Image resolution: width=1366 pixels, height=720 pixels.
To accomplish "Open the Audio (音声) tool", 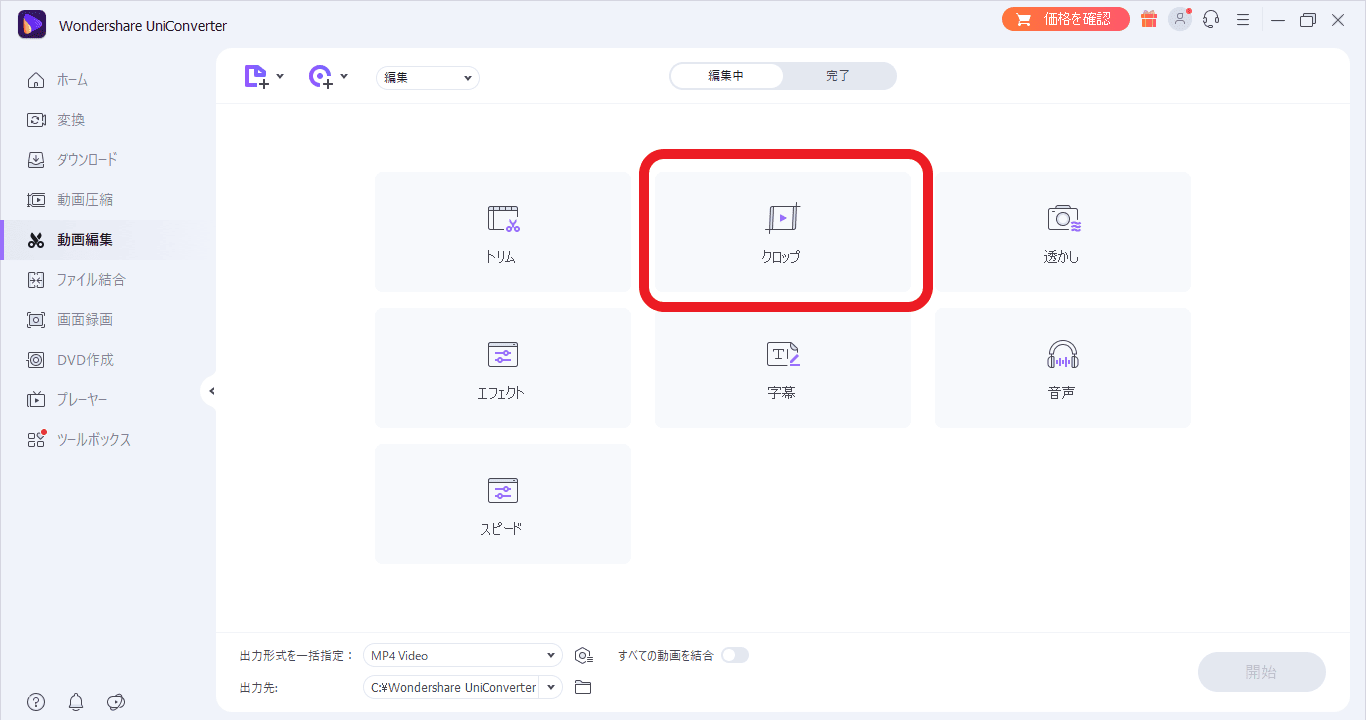I will coord(1062,368).
